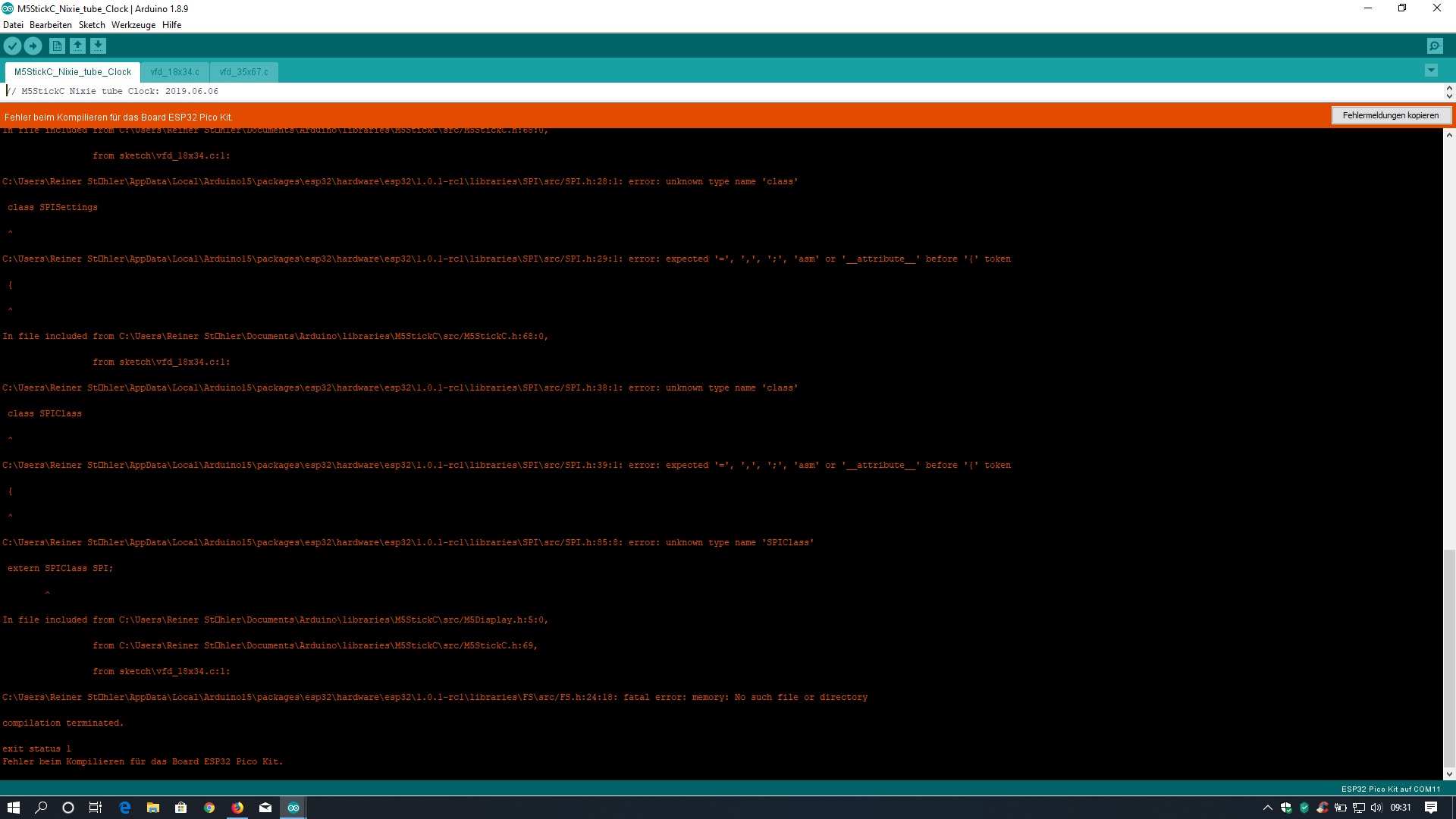Click the Open sketch icon

pyautogui.click(x=77, y=46)
